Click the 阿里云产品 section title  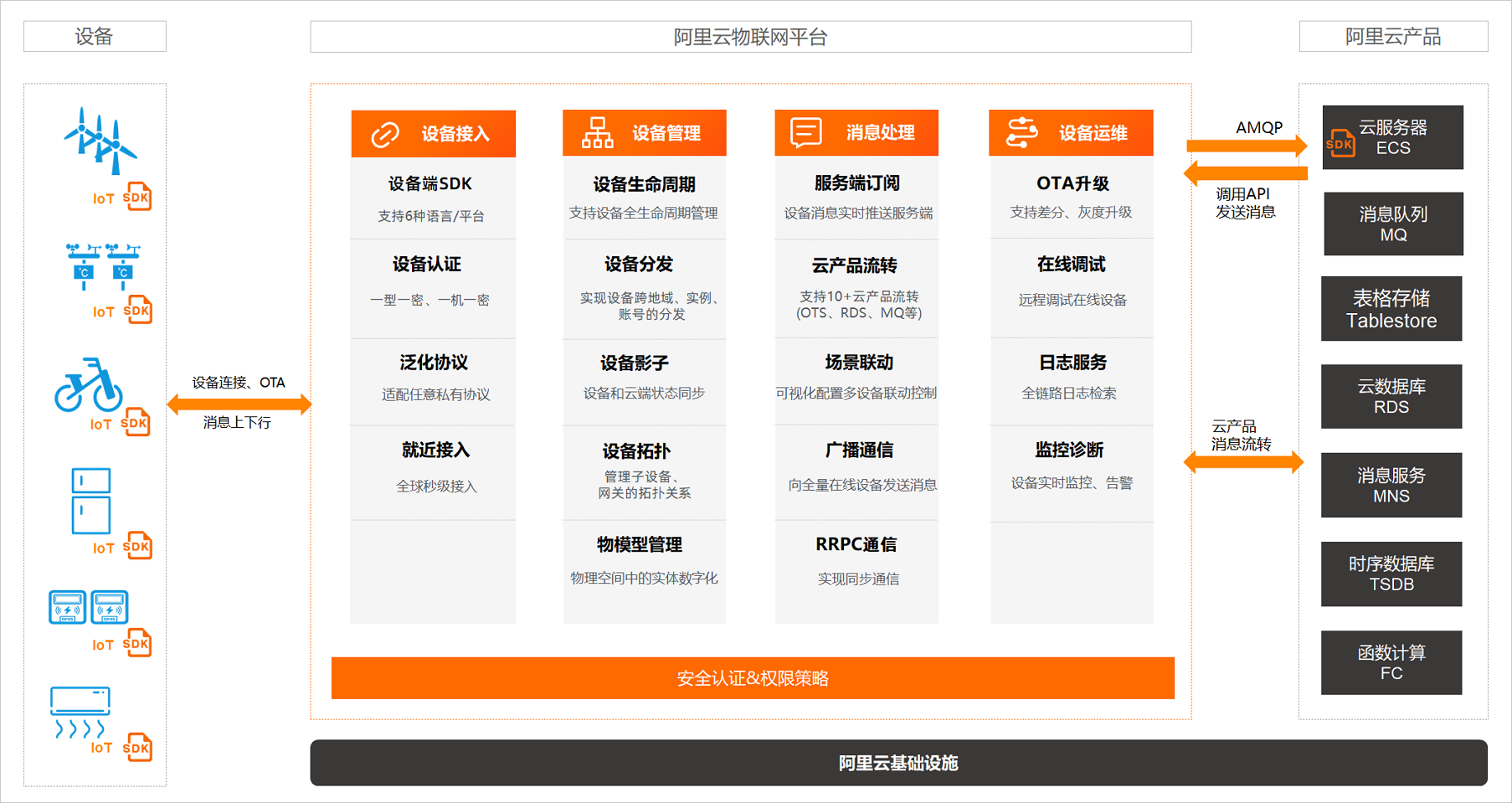coord(1393,36)
